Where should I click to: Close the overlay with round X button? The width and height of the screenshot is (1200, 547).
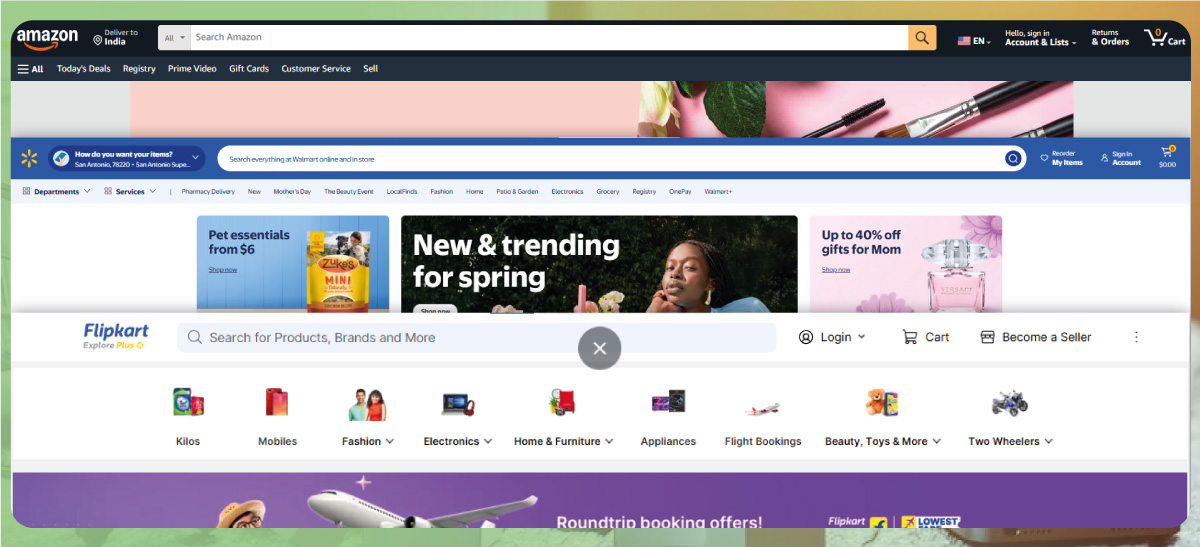[x=599, y=348]
